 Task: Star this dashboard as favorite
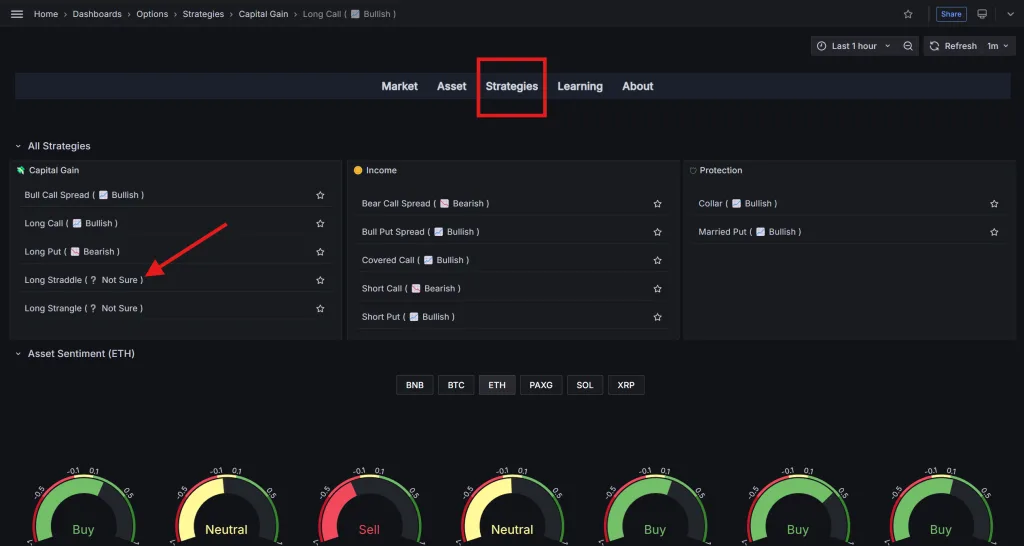908,14
